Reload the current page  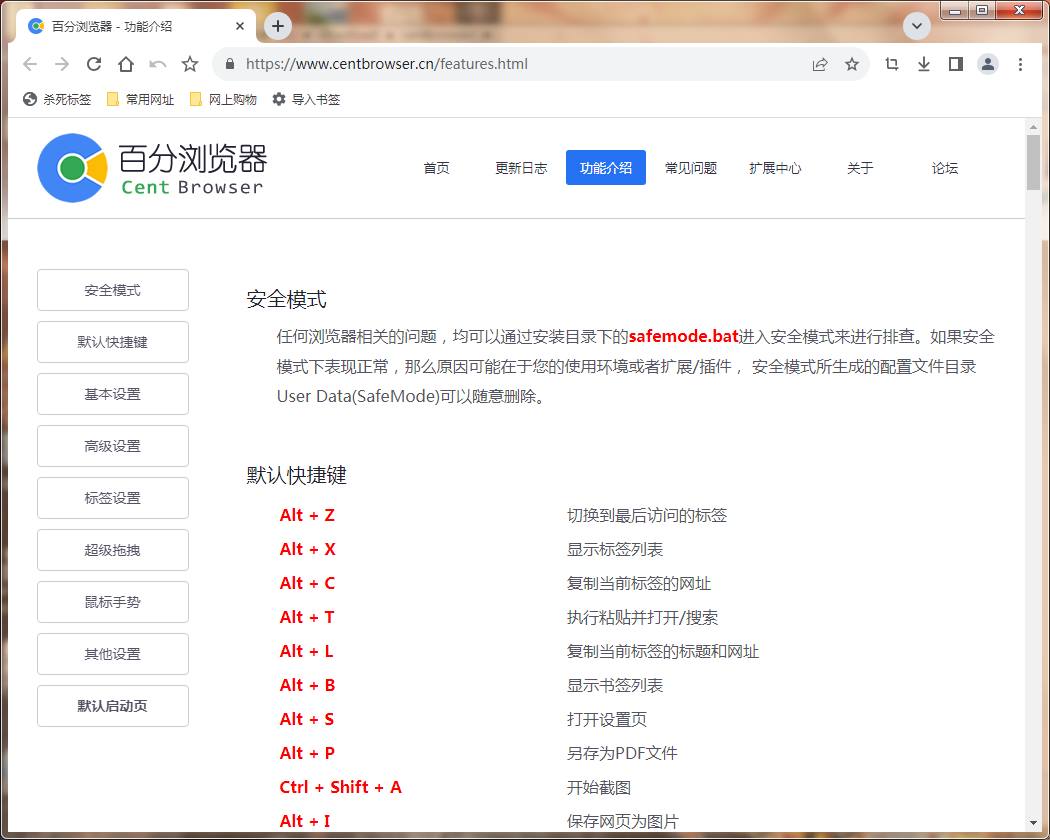(94, 64)
